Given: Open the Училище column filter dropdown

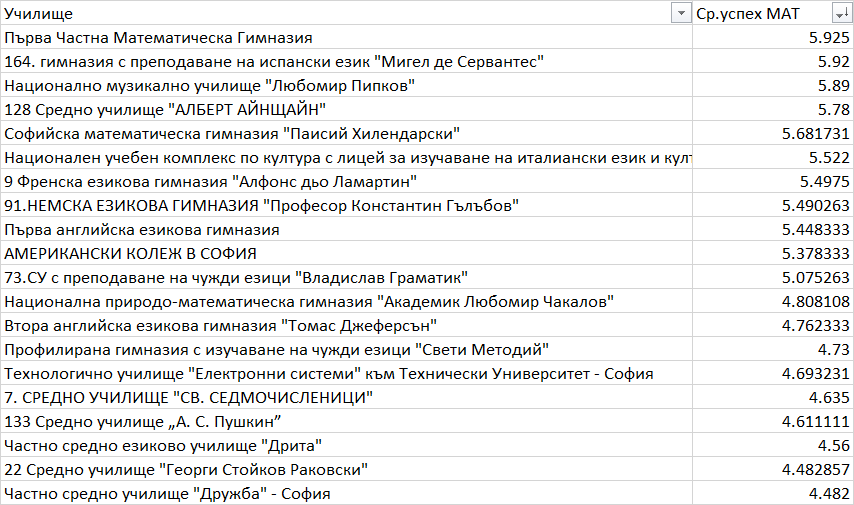Looking at the screenshot, I should tap(682, 13).
